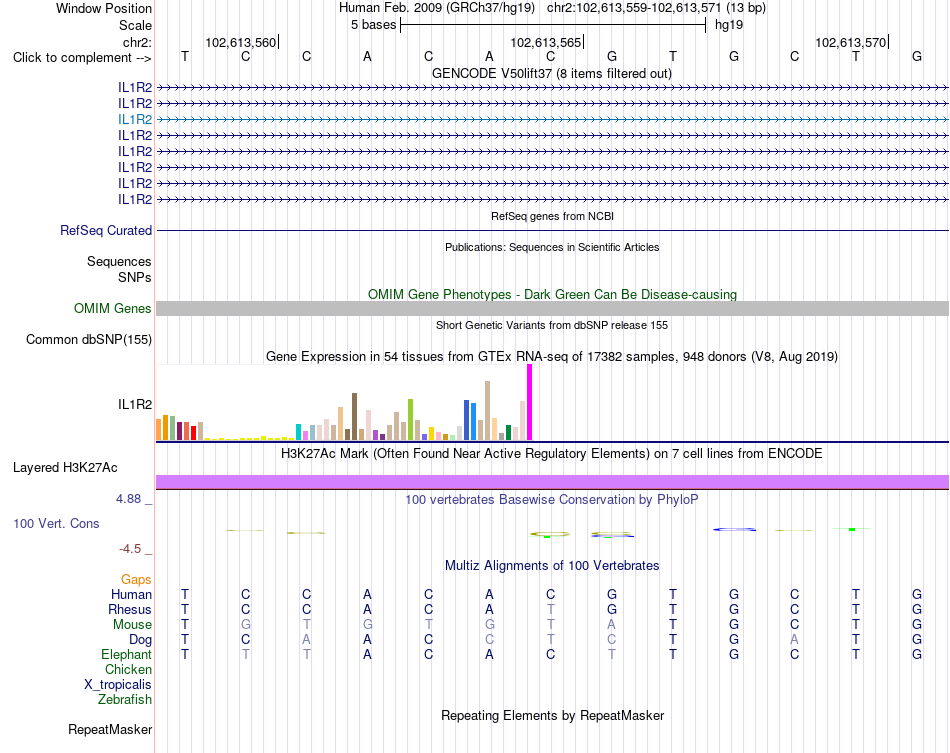Click the Mouse species label
This screenshot has width=950, height=753.
coord(132,625)
